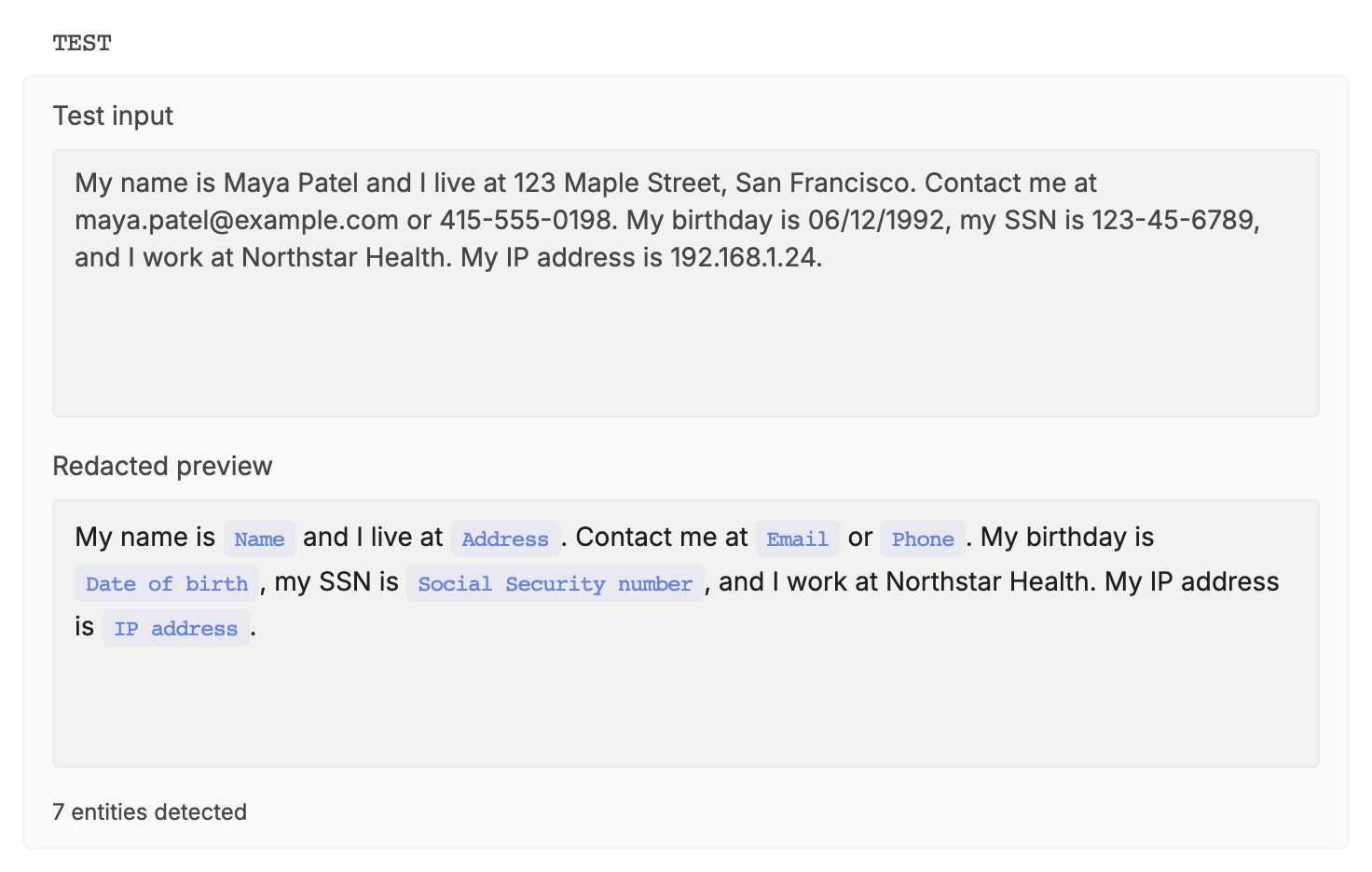Click maya.patel@example.com in the test input

237,220
